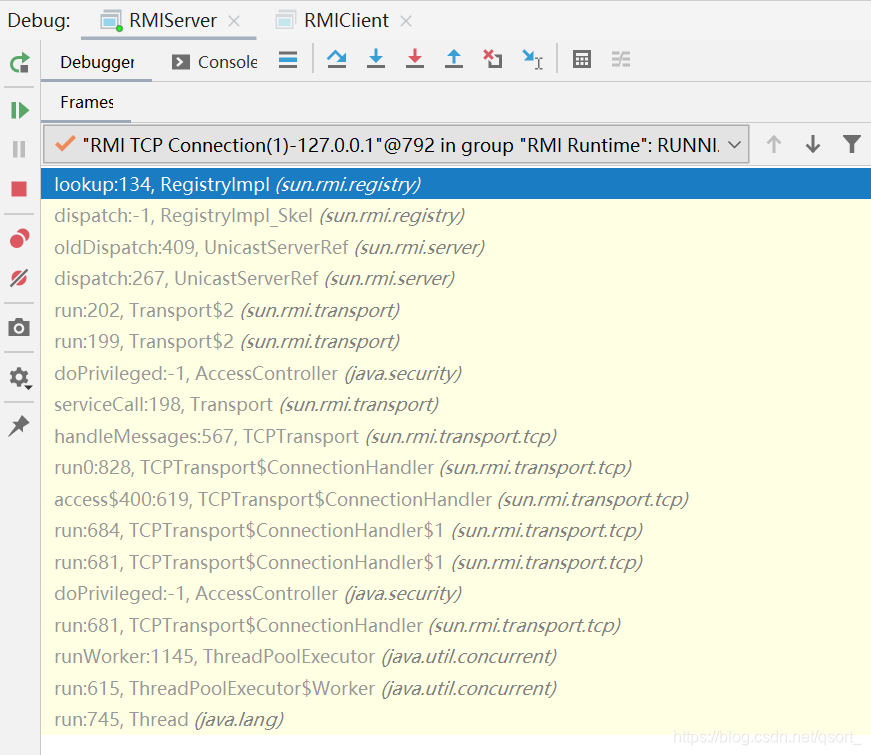Close the RMIServer tab
The image size is (871, 755).
pos(234,21)
